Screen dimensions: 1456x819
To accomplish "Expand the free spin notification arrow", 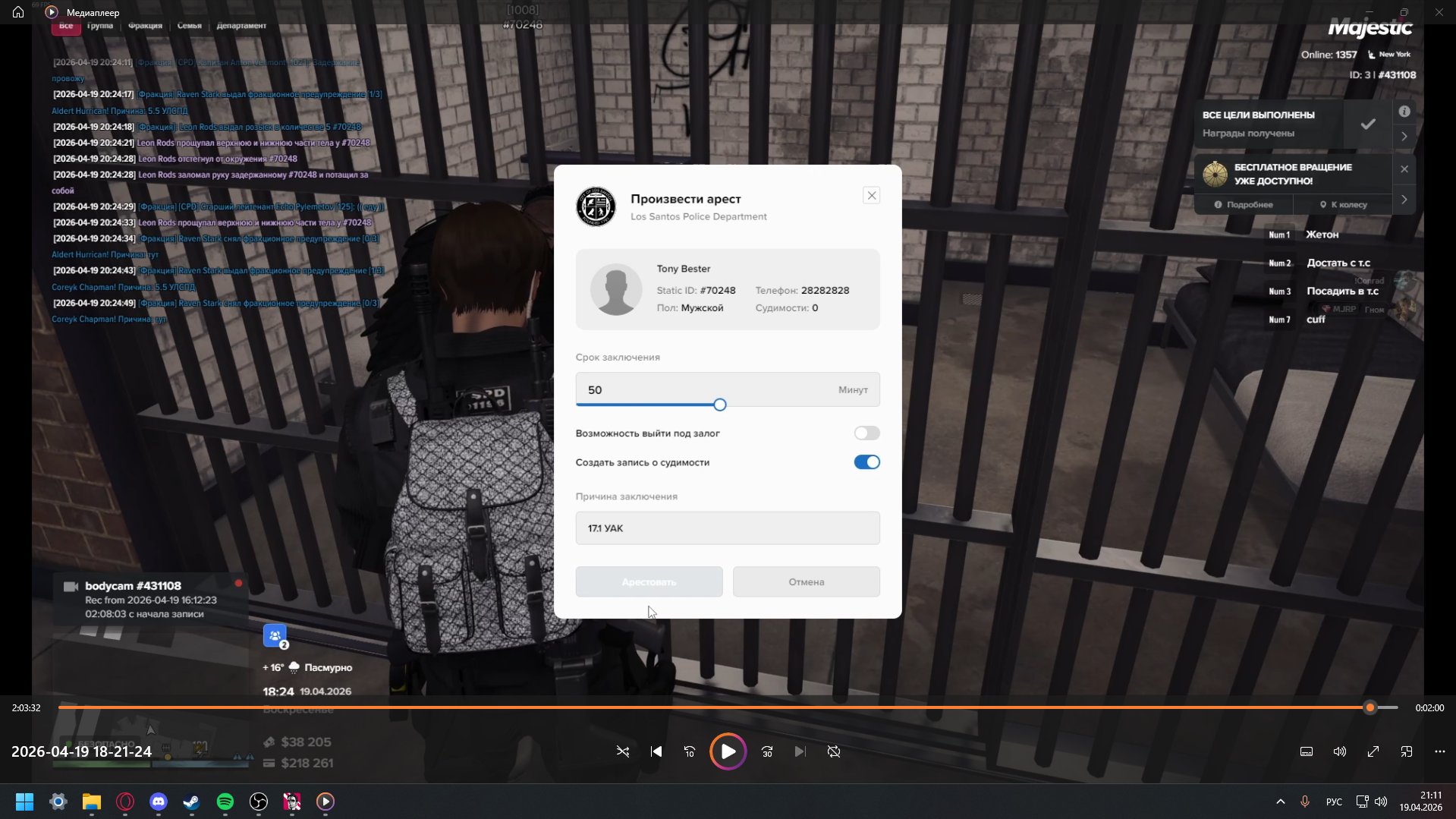I will (x=1404, y=200).
